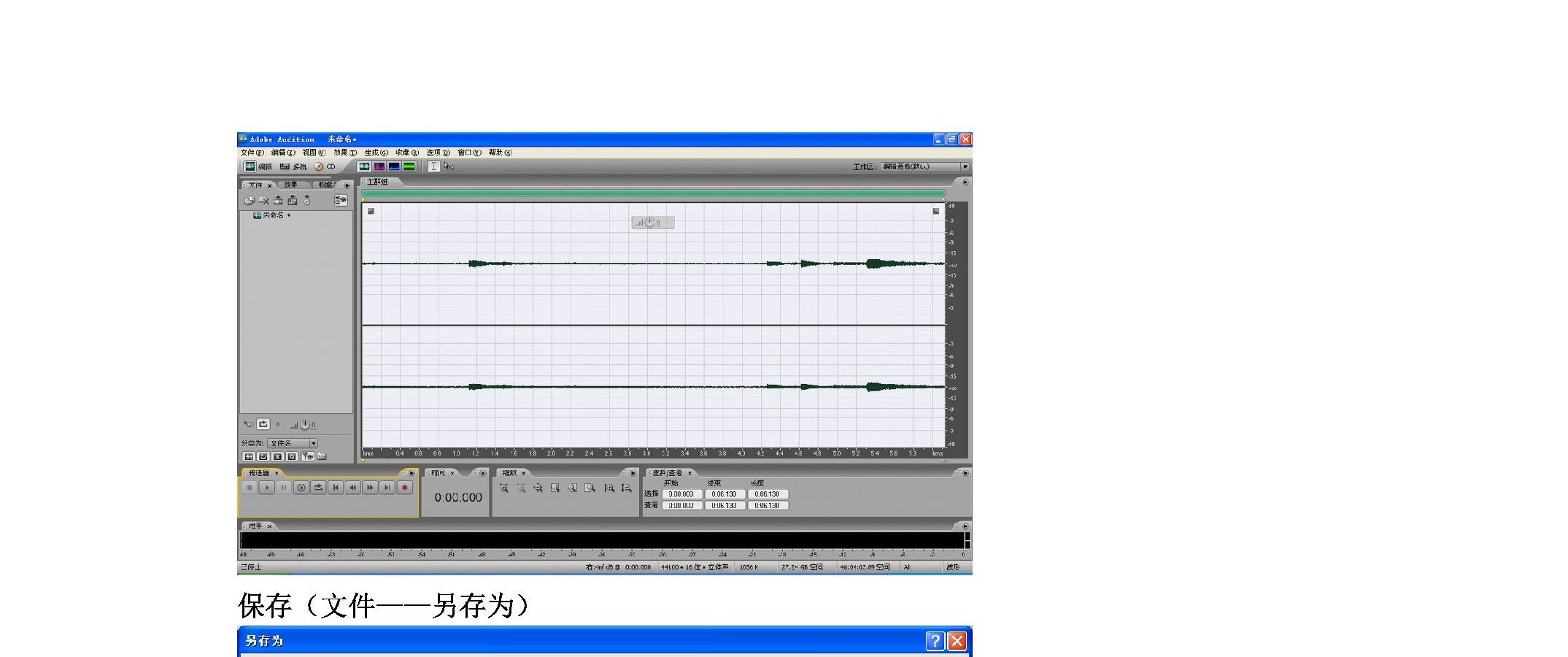Switch to CD view button
The image size is (1568, 657).
pos(325,166)
